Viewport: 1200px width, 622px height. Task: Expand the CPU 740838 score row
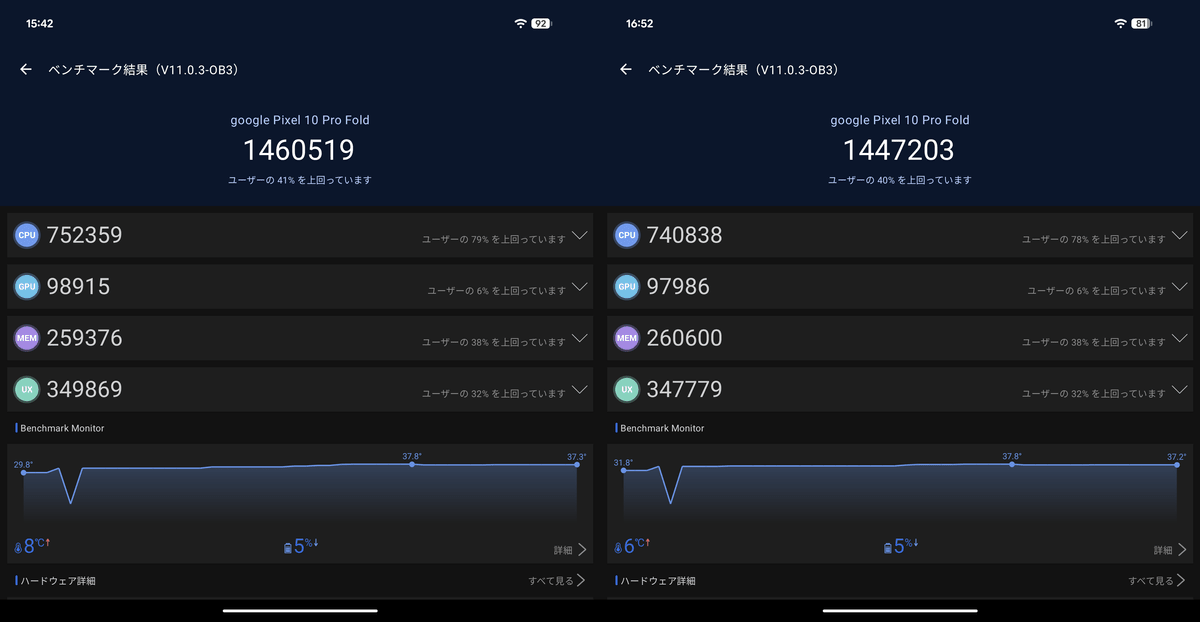[1180, 236]
